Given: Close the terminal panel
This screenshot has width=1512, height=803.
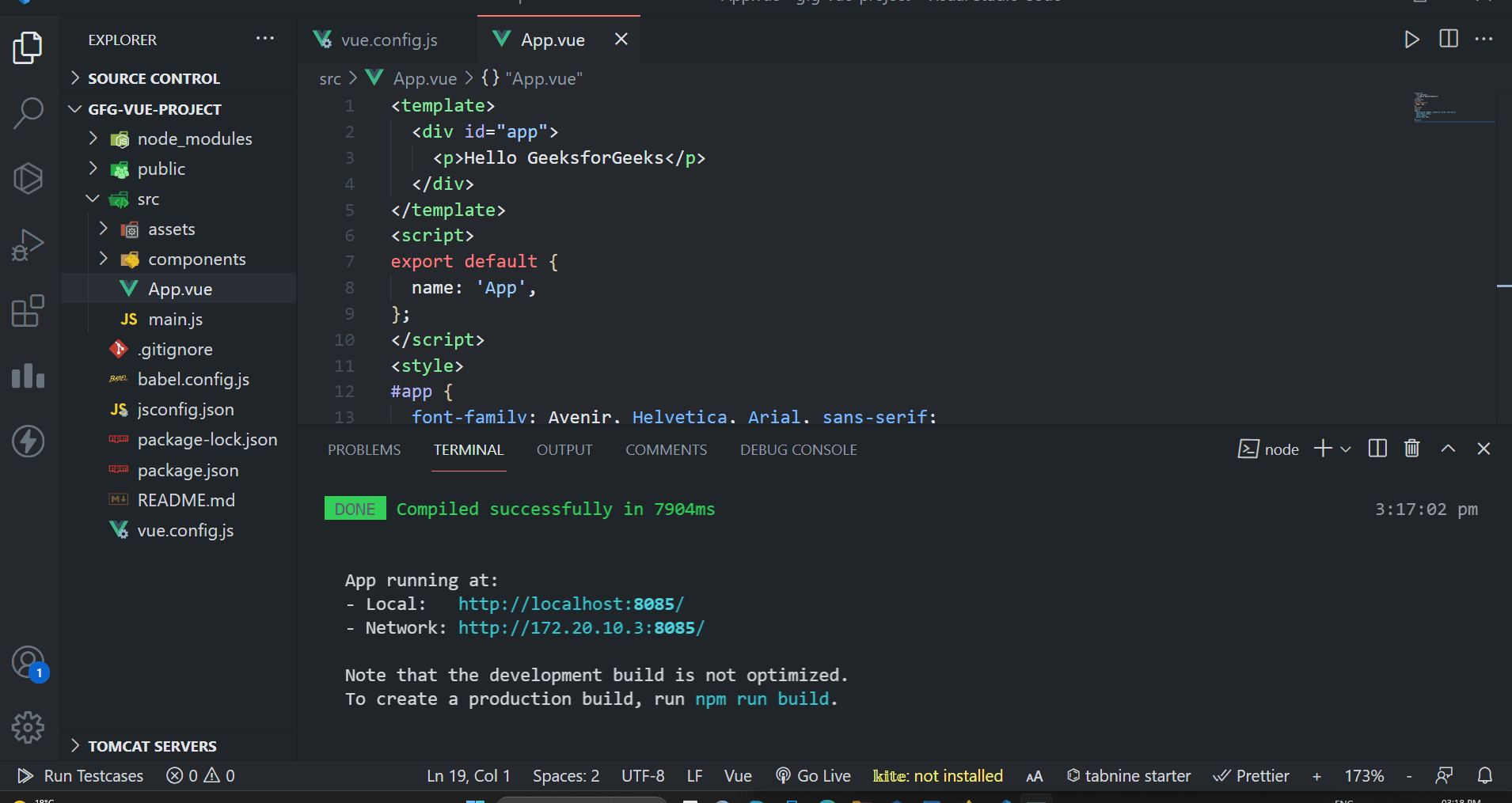Looking at the screenshot, I should click(1484, 449).
